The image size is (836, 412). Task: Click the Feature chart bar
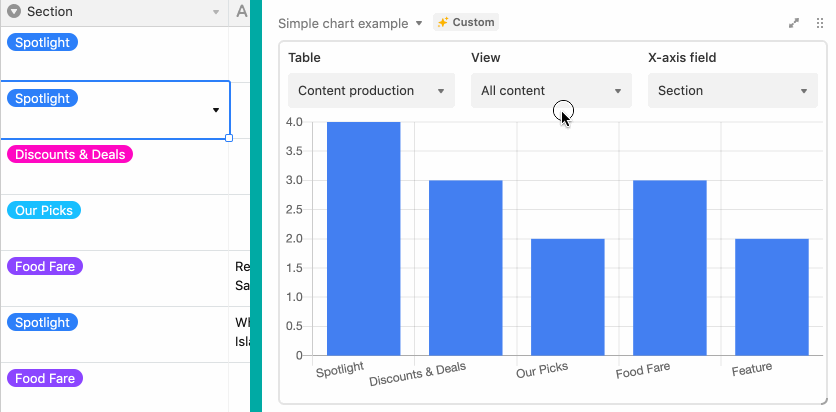[772, 297]
